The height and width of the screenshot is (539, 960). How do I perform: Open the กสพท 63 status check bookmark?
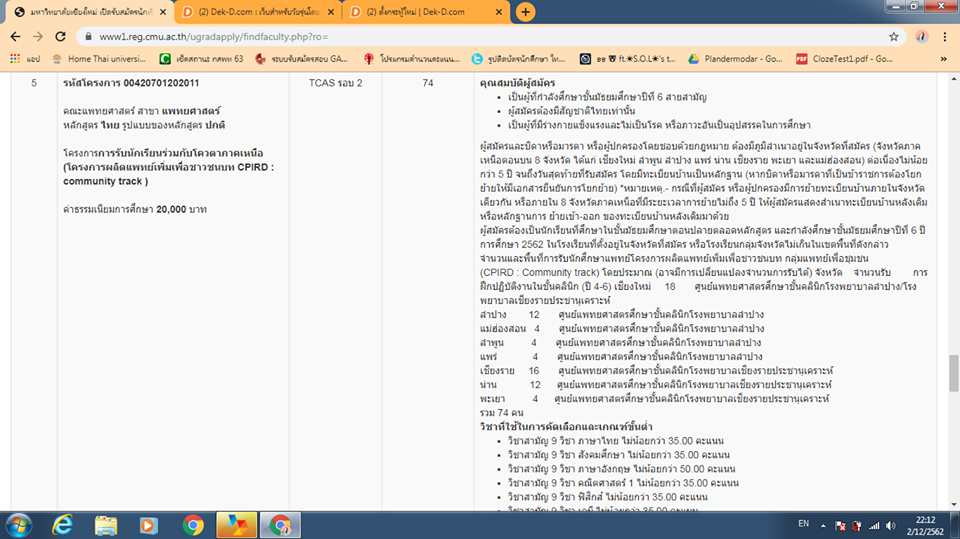(201, 59)
